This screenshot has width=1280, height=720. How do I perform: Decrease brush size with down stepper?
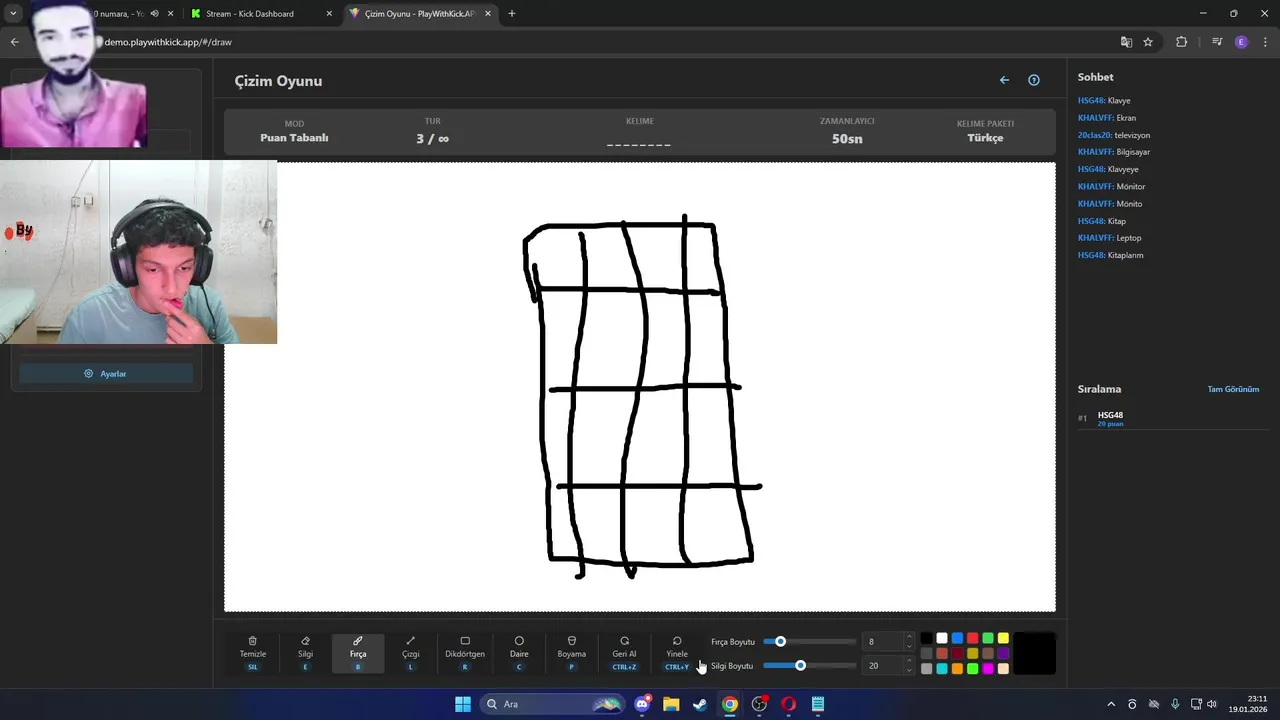(x=909, y=647)
